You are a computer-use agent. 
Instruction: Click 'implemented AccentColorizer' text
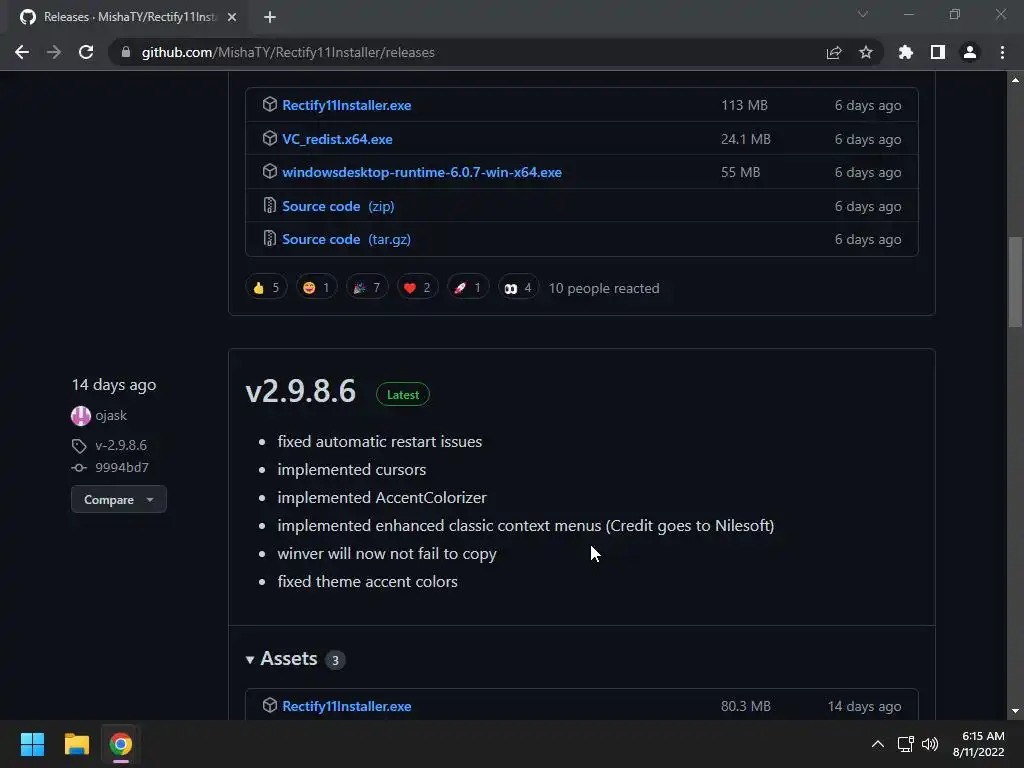(x=382, y=498)
